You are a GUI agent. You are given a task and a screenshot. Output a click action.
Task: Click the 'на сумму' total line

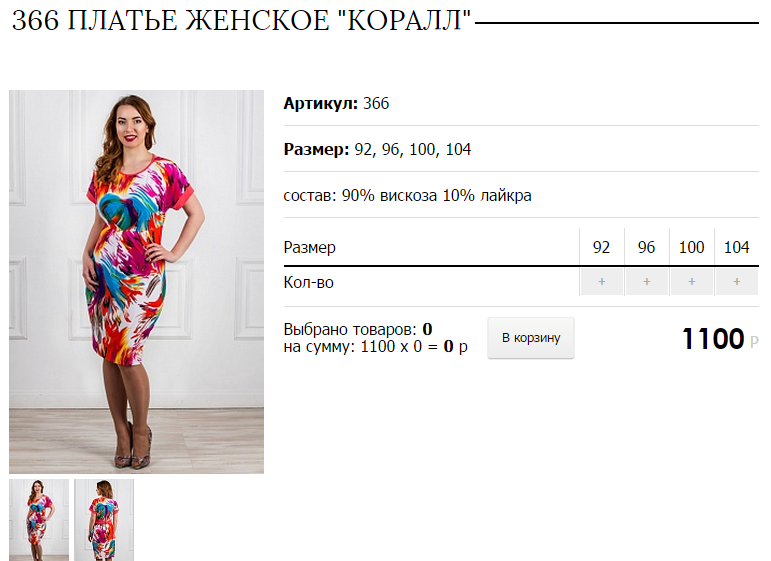click(376, 347)
